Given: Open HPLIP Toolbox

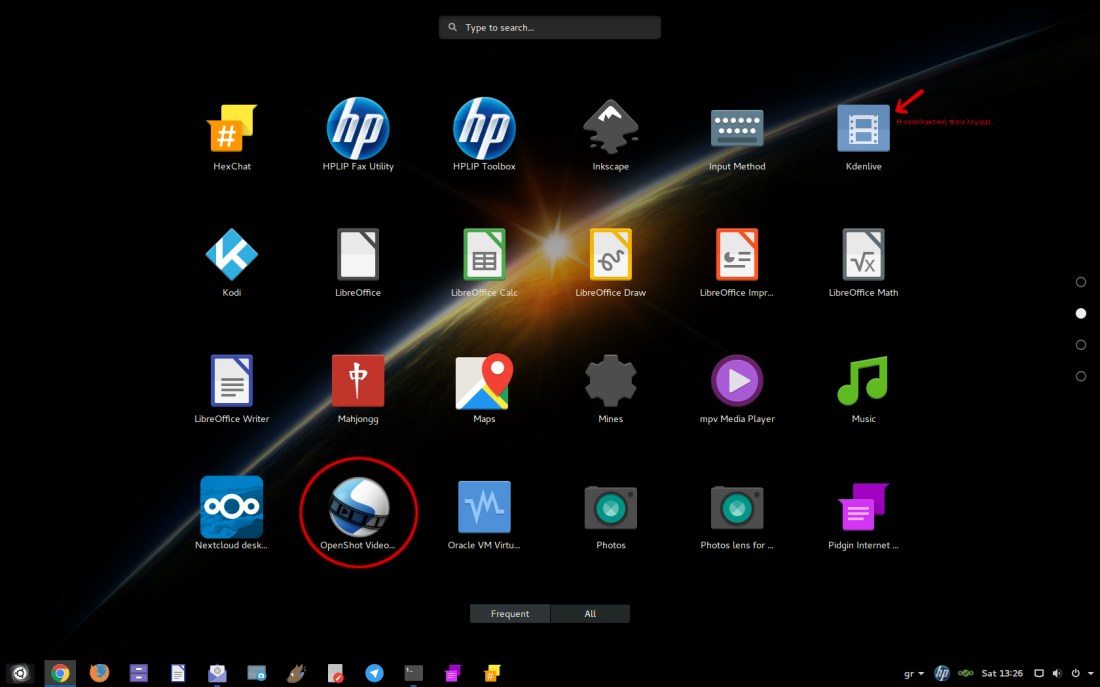Looking at the screenshot, I should pyautogui.click(x=484, y=129).
